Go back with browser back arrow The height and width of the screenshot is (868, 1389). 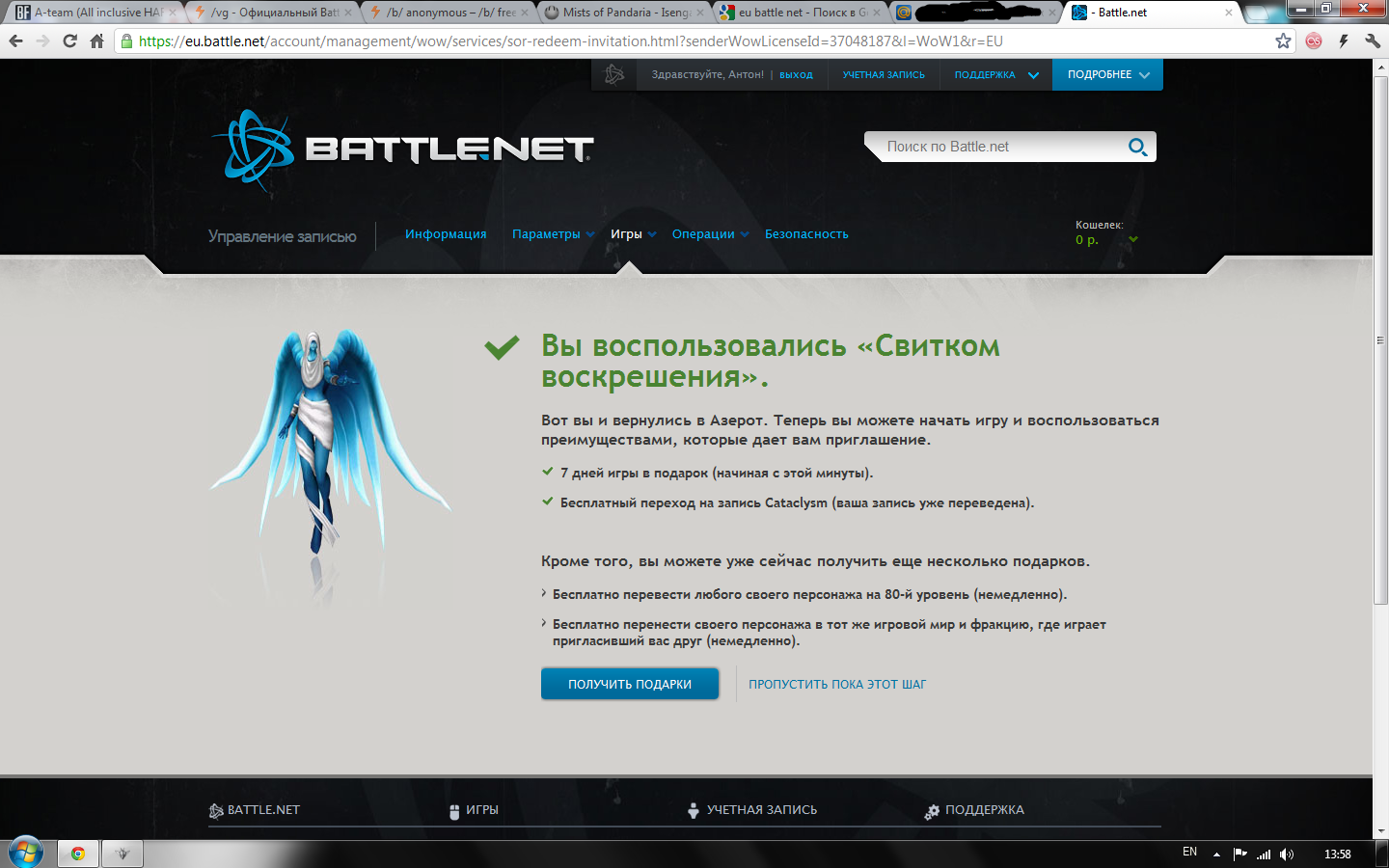15,41
